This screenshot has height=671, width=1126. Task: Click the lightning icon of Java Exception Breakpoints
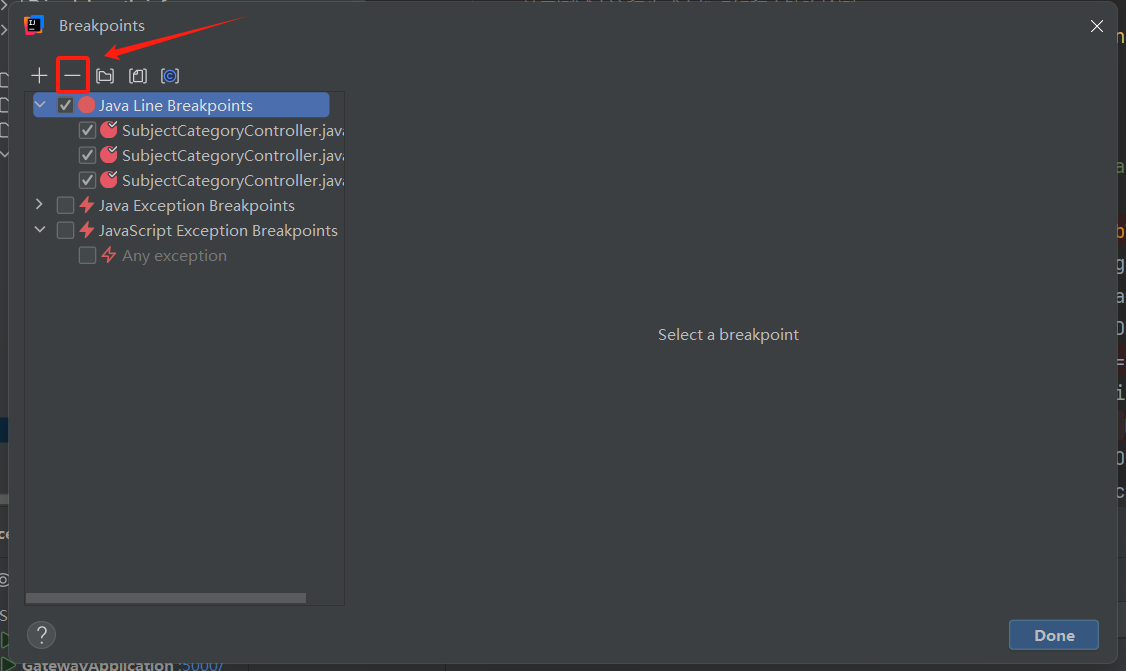[87, 205]
